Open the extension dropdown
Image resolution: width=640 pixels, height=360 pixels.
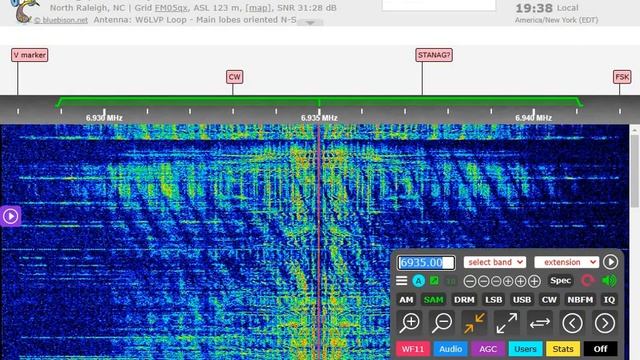click(x=567, y=262)
